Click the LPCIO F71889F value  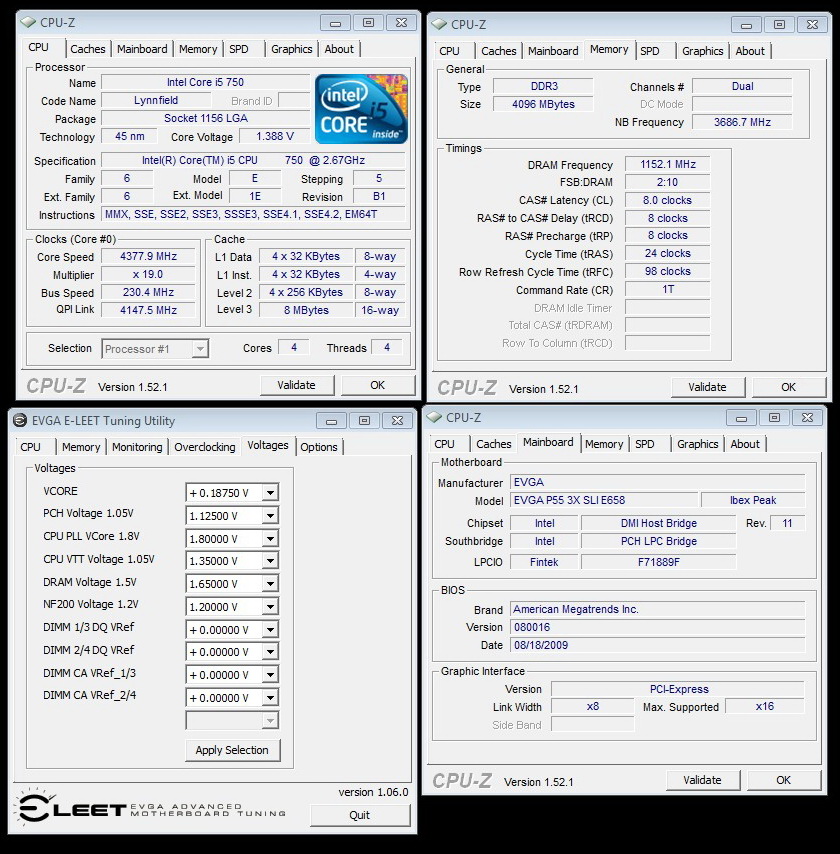coord(659,562)
